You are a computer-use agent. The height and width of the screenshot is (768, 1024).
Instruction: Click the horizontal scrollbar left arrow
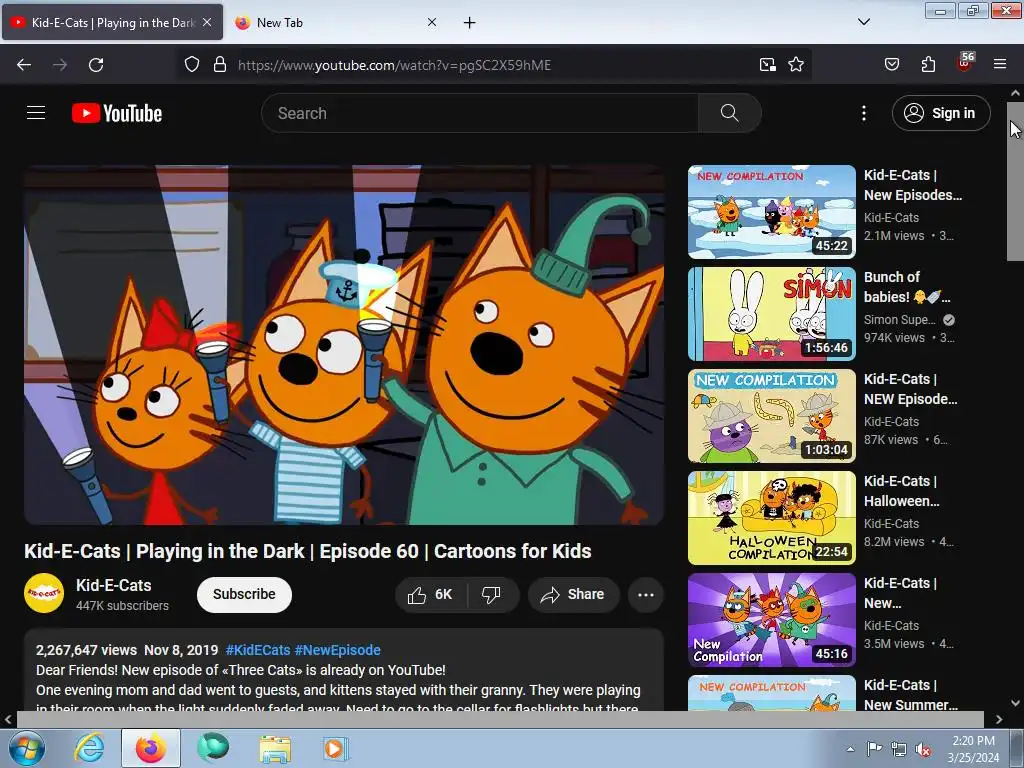tap(8, 719)
